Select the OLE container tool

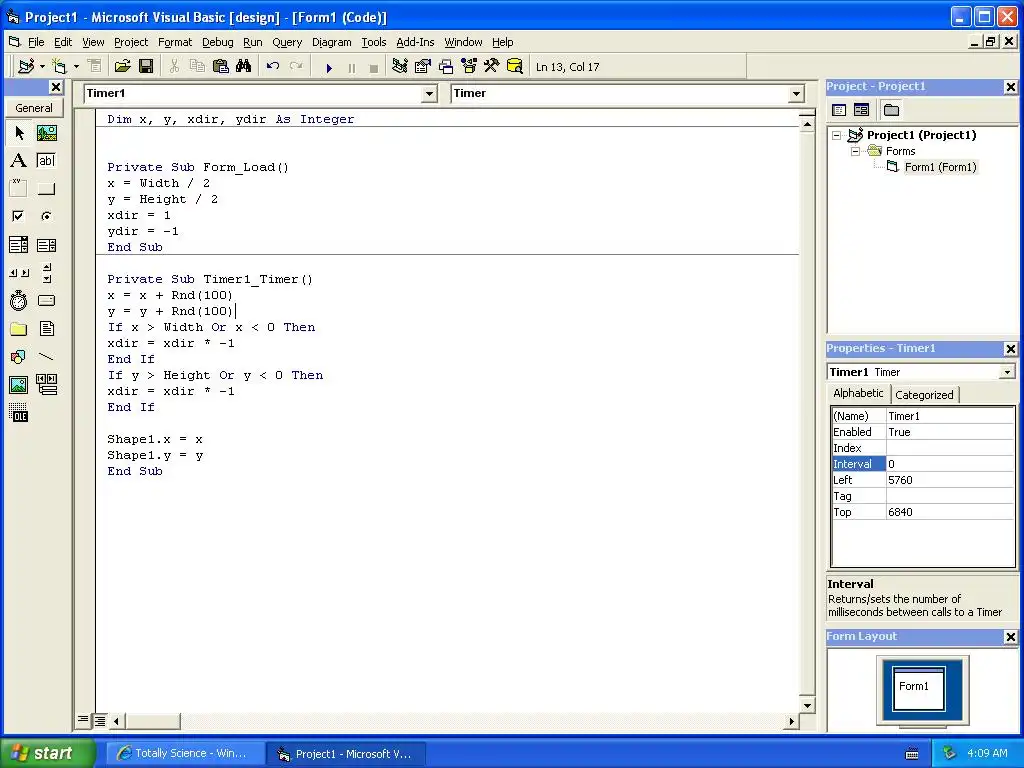(19, 413)
